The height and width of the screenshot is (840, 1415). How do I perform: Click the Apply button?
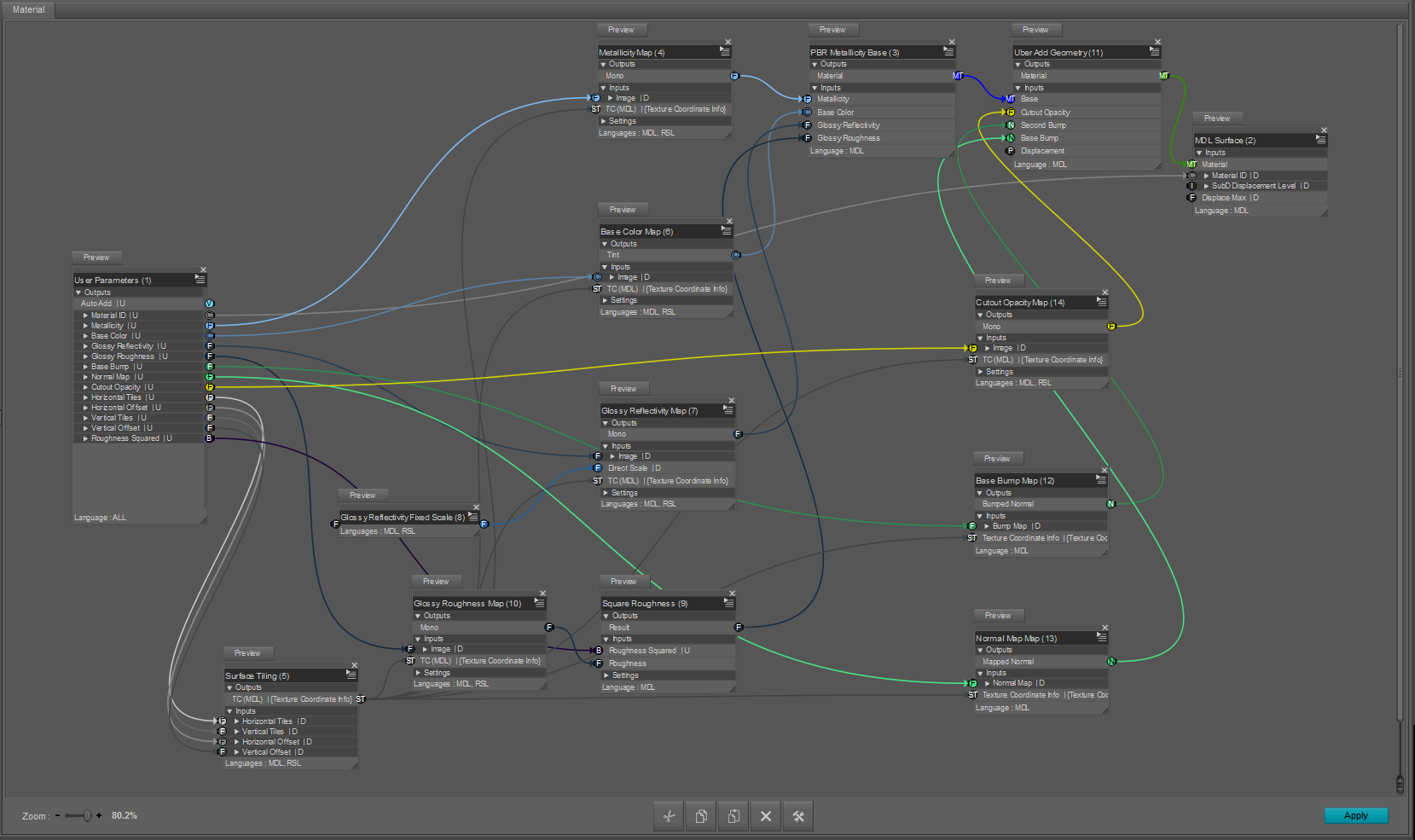pos(1356,815)
